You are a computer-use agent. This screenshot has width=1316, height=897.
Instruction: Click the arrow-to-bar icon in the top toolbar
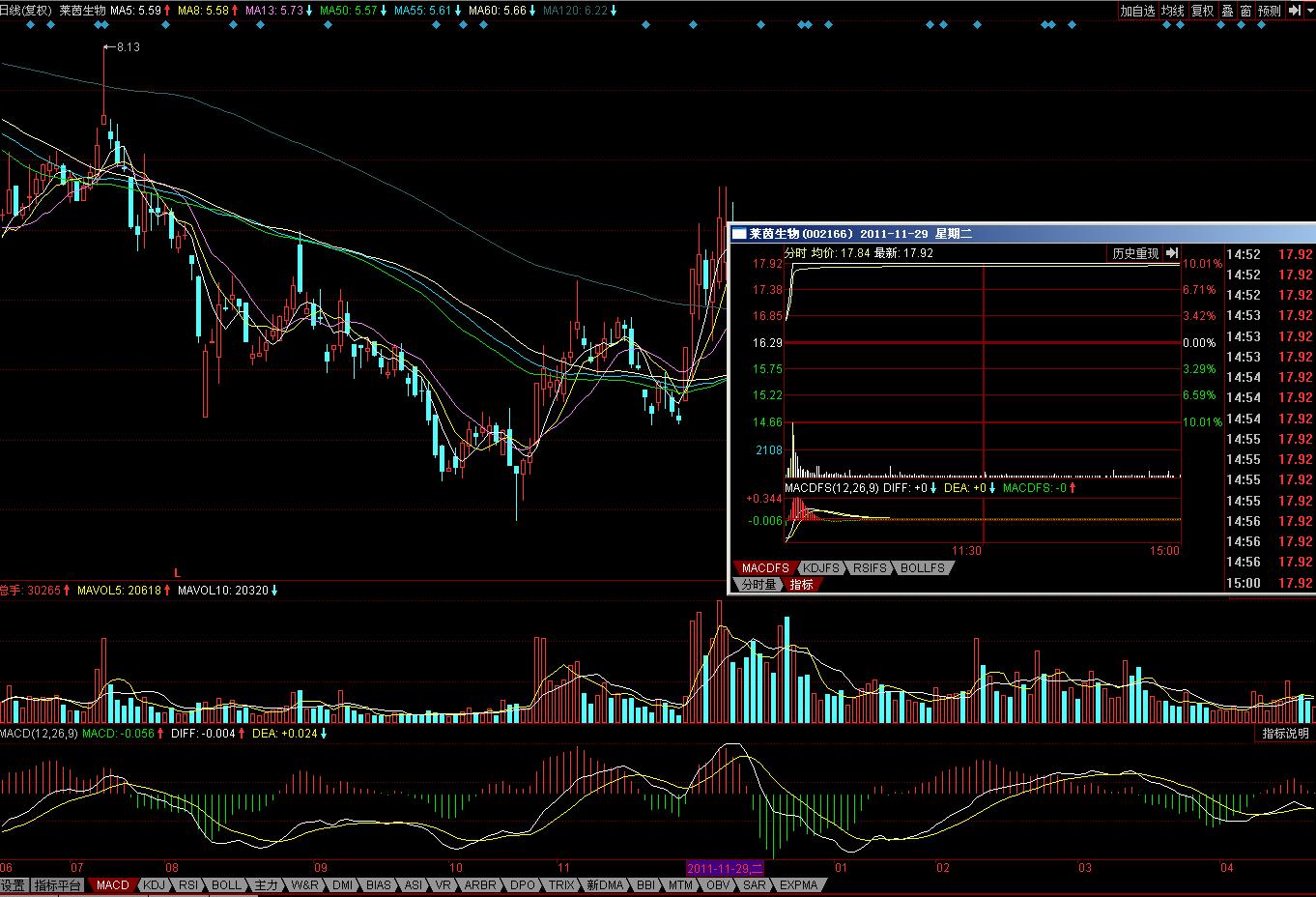point(1295,11)
